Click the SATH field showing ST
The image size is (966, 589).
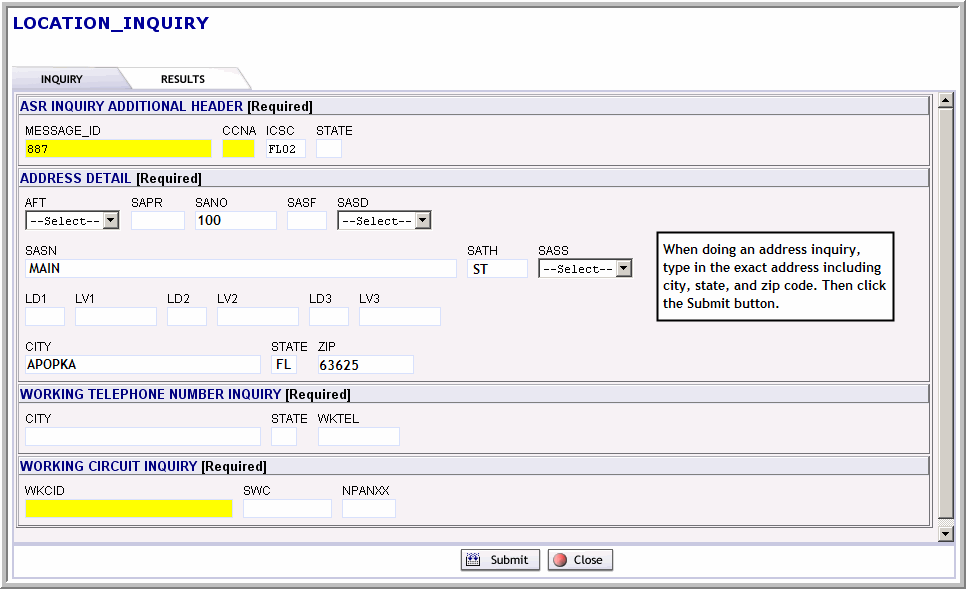tap(497, 269)
